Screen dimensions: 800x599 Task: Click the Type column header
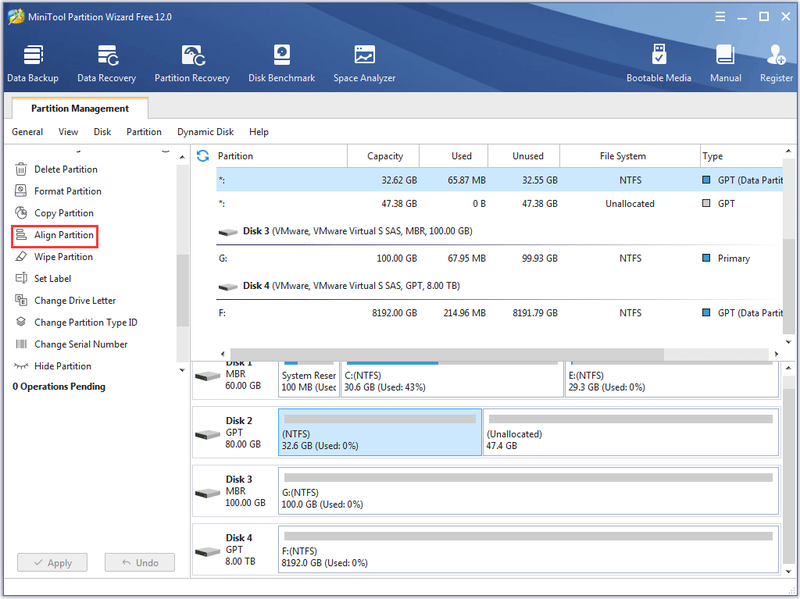(741, 156)
